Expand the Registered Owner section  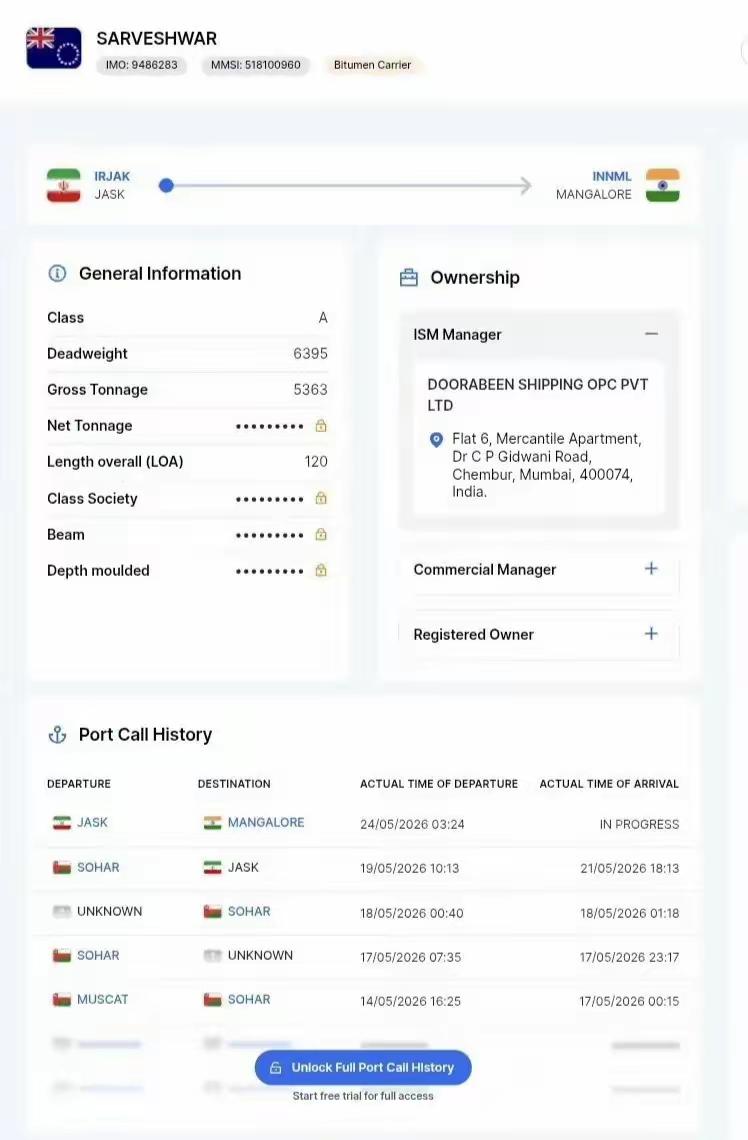(x=651, y=633)
